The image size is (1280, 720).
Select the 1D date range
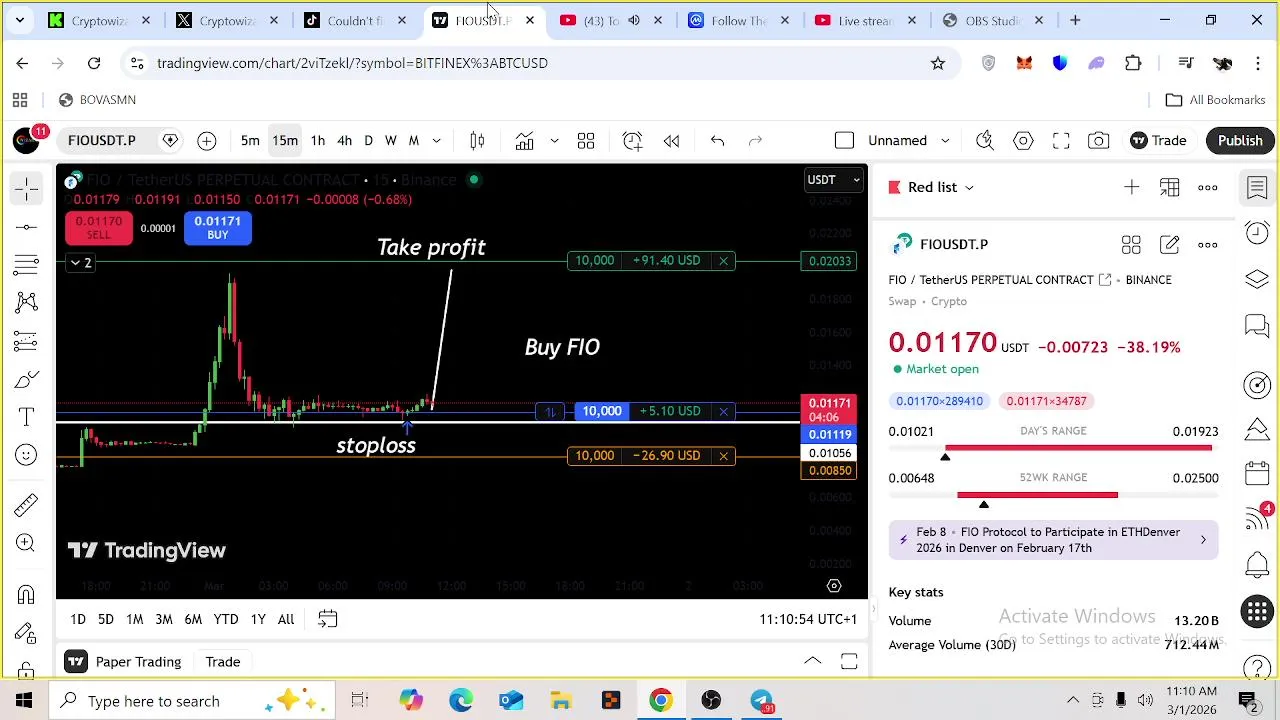[77, 620]
